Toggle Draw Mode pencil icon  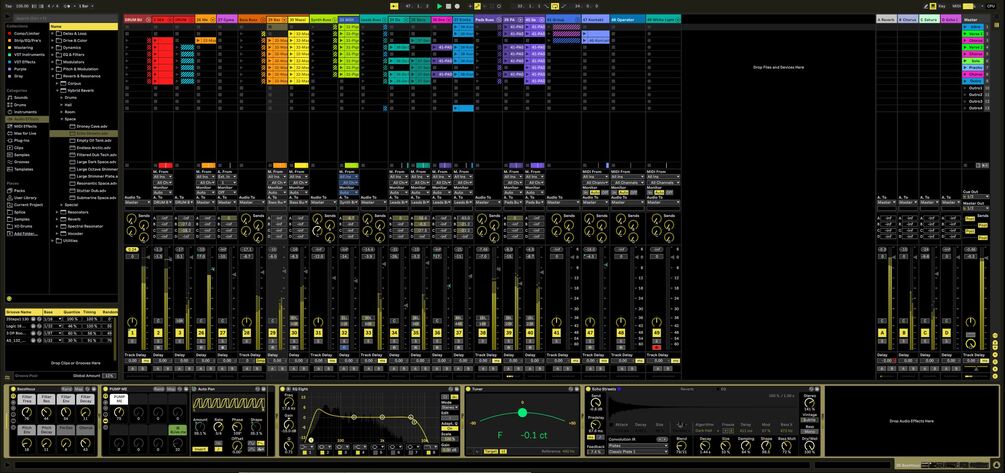click(x=924, y=6)
